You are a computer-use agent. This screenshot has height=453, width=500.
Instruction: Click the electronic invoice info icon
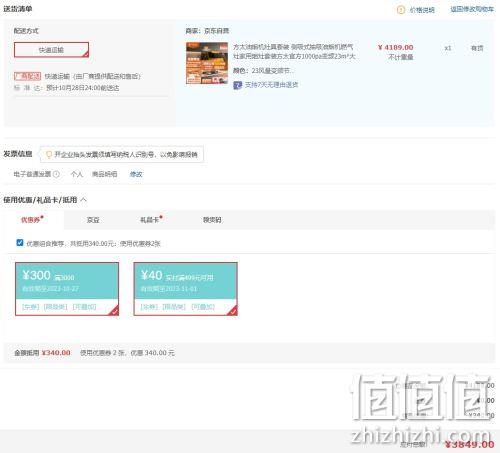click(x=56, y=174)
